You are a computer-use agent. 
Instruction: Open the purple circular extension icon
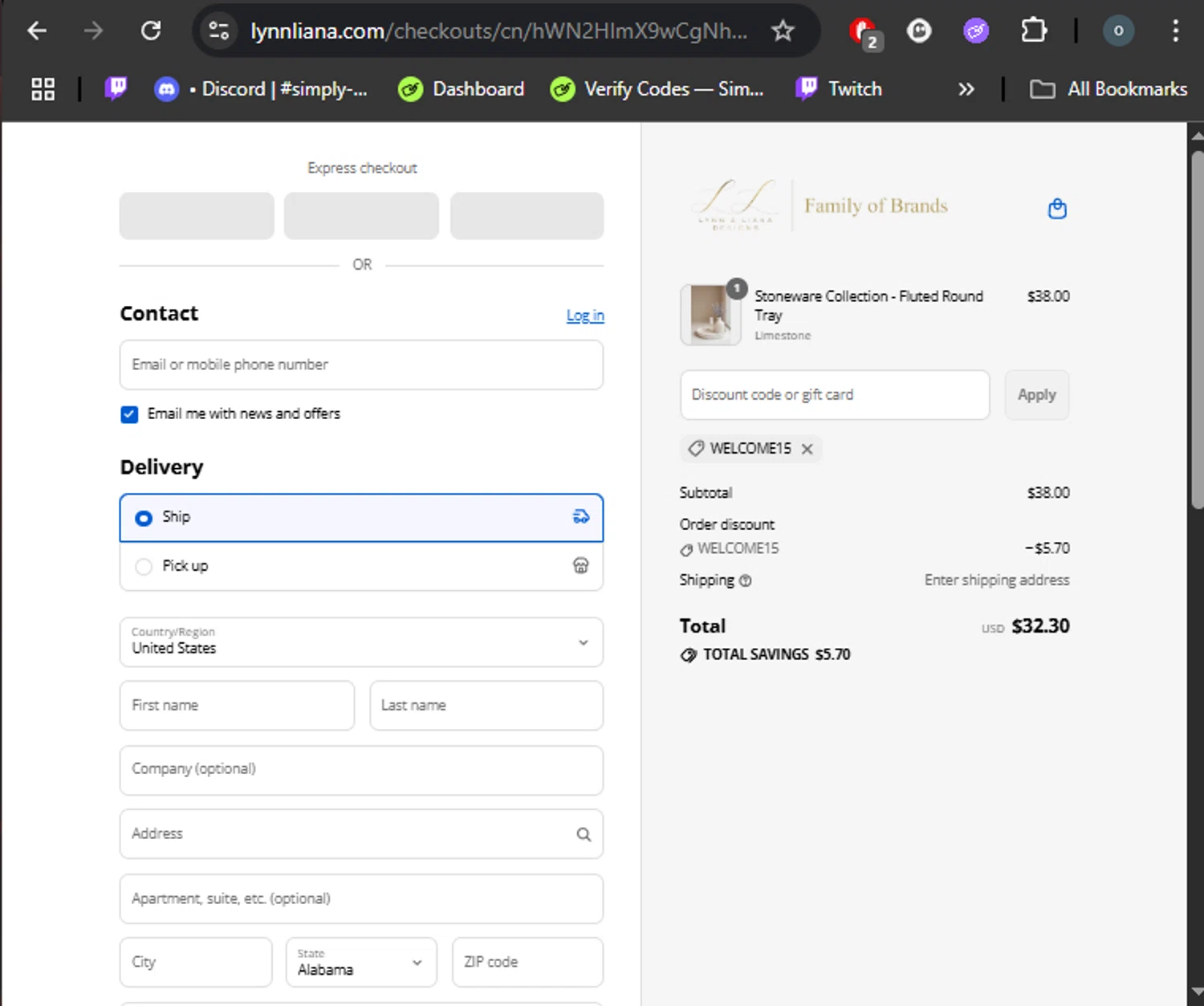click(x=976, y=31)
